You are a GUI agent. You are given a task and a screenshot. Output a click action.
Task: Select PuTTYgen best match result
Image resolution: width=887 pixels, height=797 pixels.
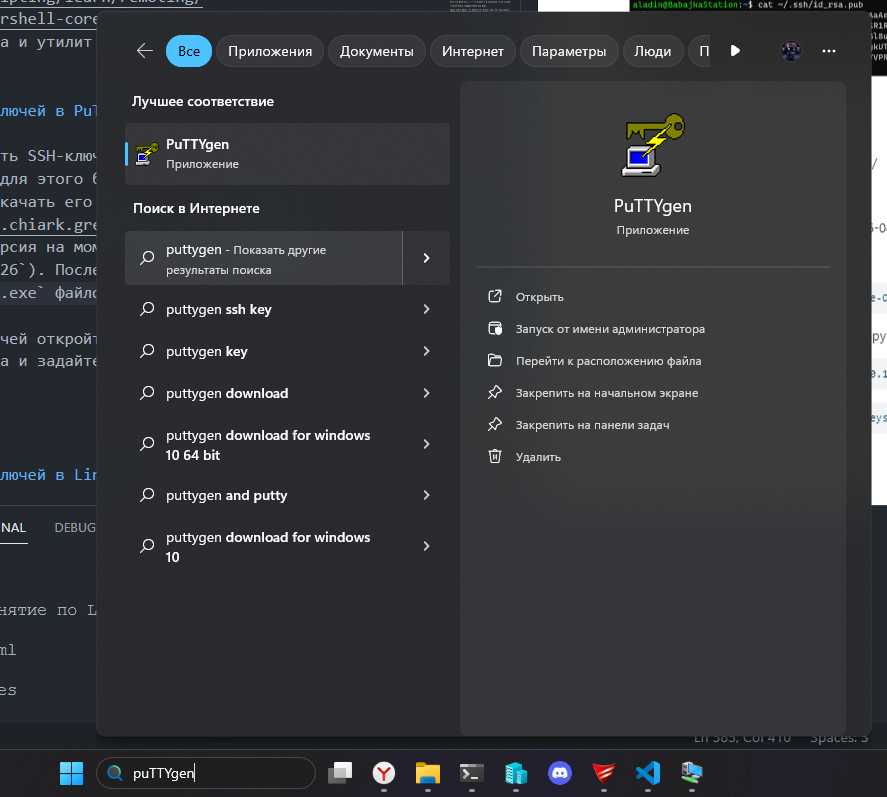[287, 154]
